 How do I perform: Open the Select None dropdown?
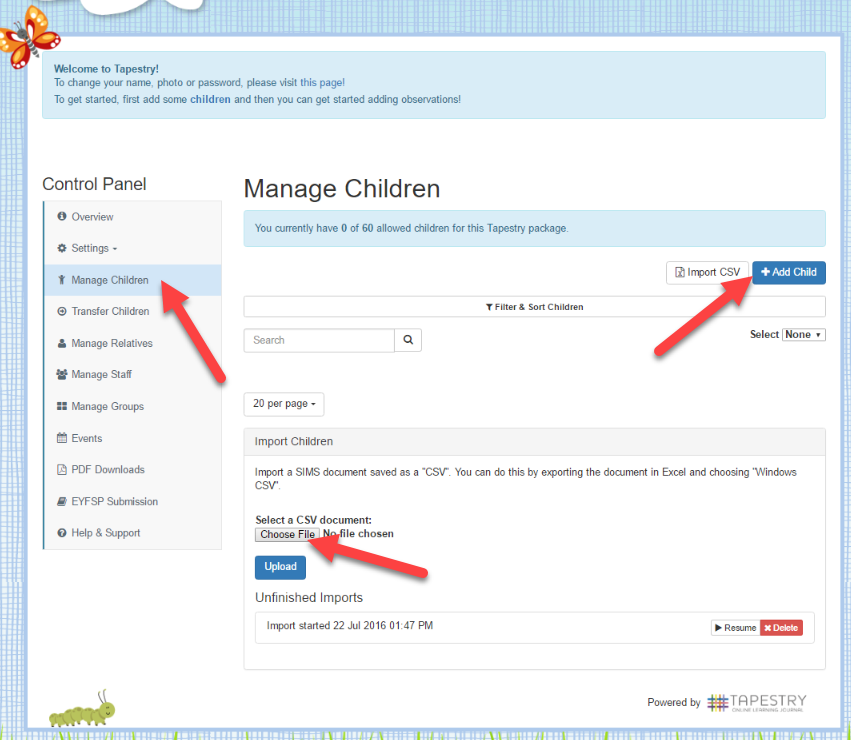[803, 334]
